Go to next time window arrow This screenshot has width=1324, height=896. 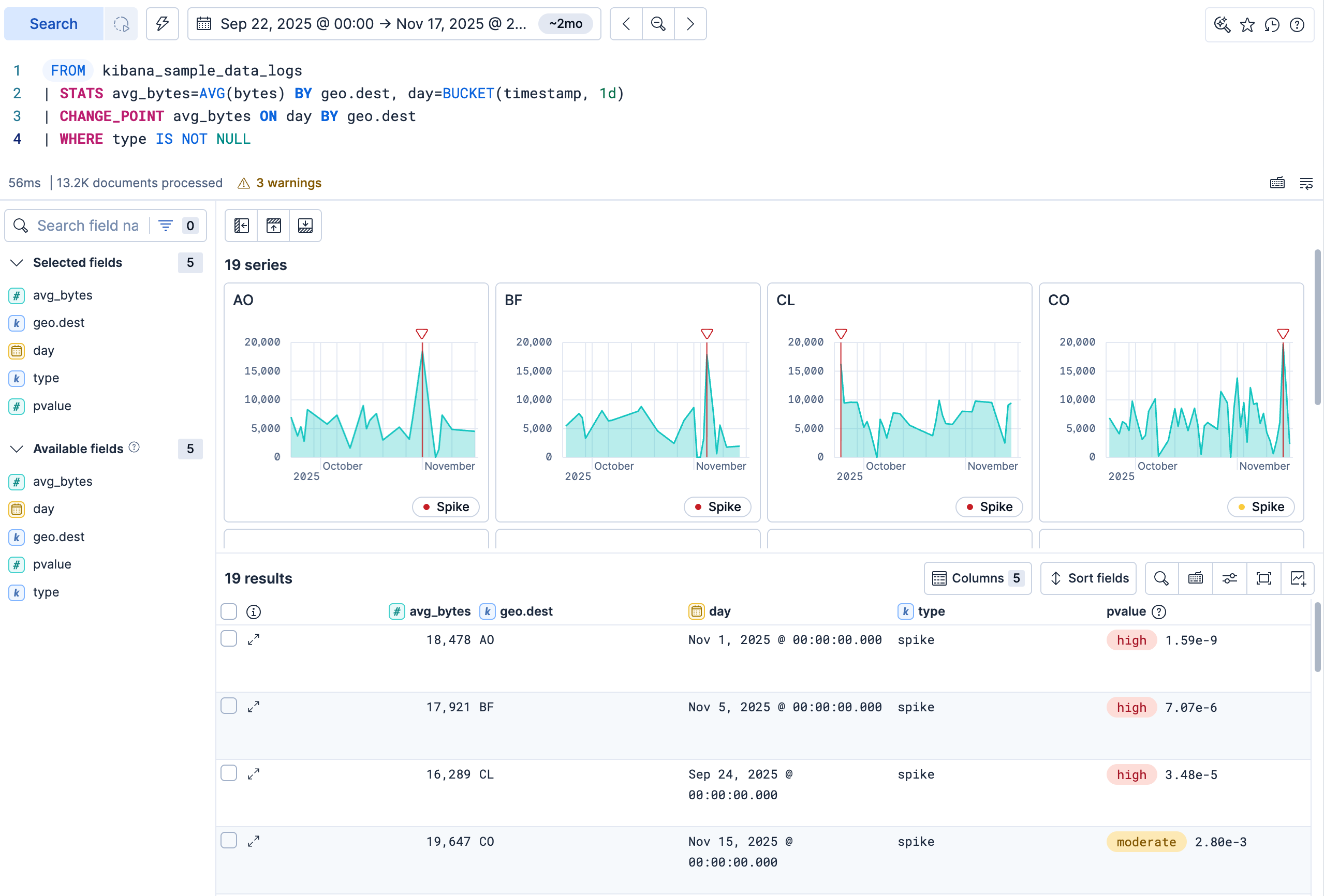tap(690, 24)
